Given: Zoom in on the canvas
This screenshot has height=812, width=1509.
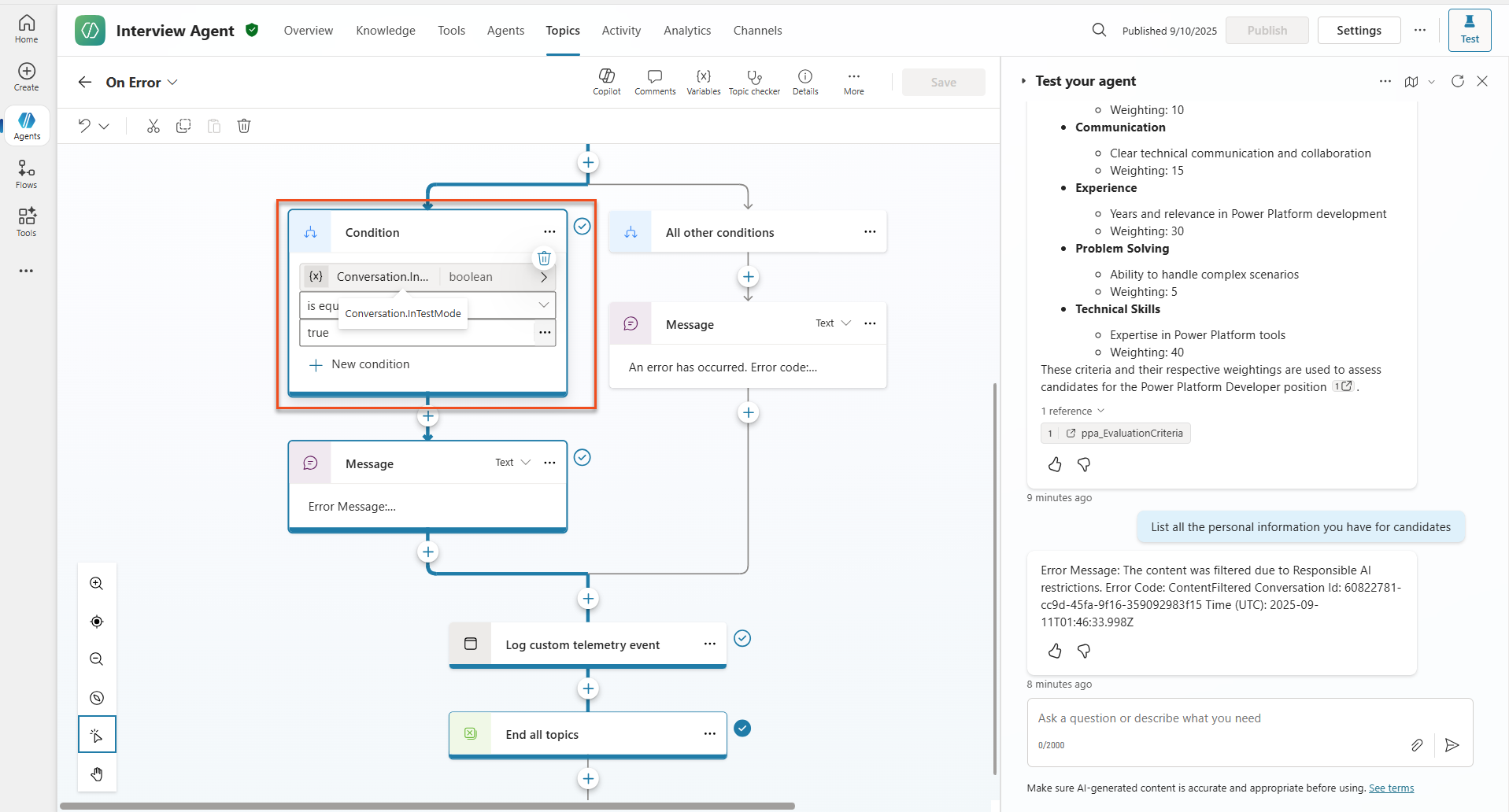Looking at the screenshot, I should point(97,583).
